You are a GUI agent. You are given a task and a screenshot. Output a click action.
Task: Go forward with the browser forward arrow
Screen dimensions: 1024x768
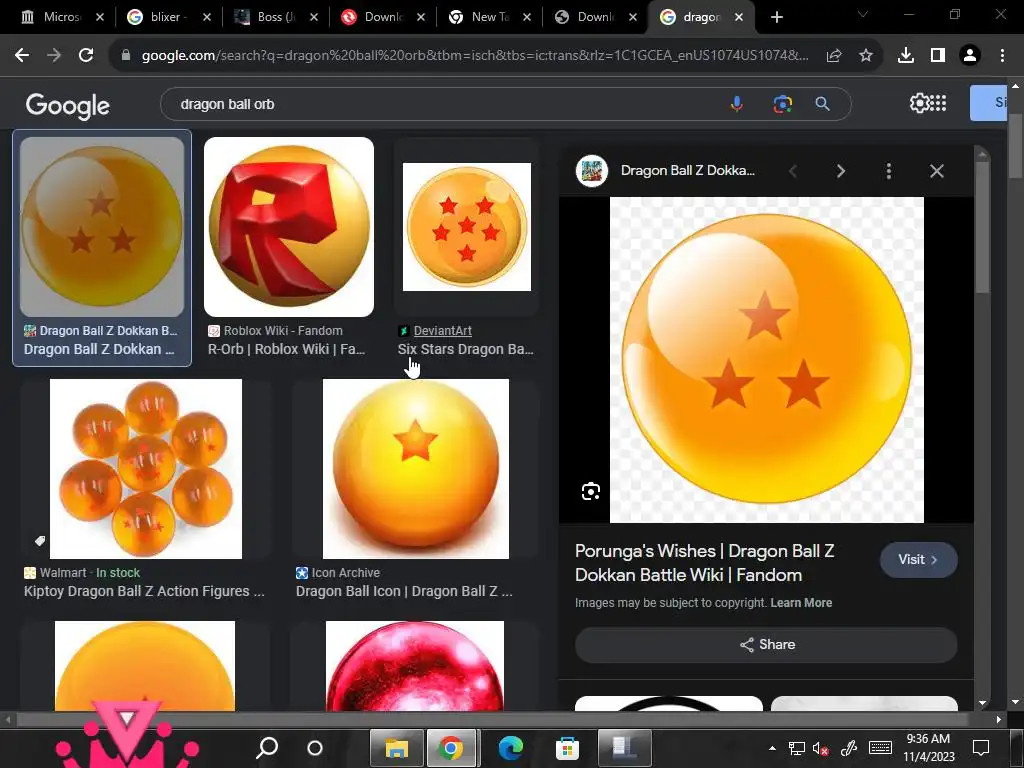point(54,56)
